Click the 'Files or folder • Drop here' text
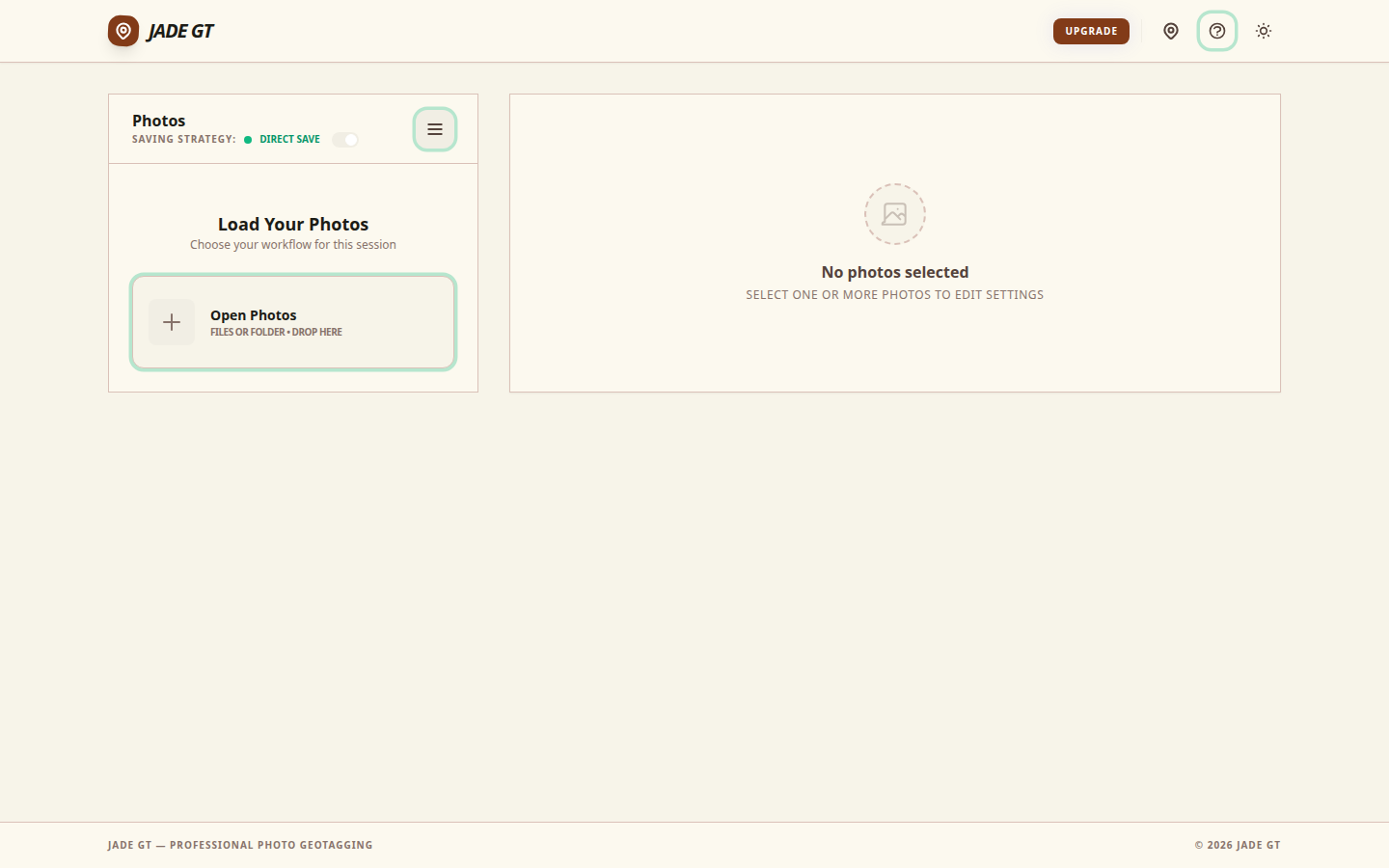Screen dimensions: 1389x868 point(276,332)
